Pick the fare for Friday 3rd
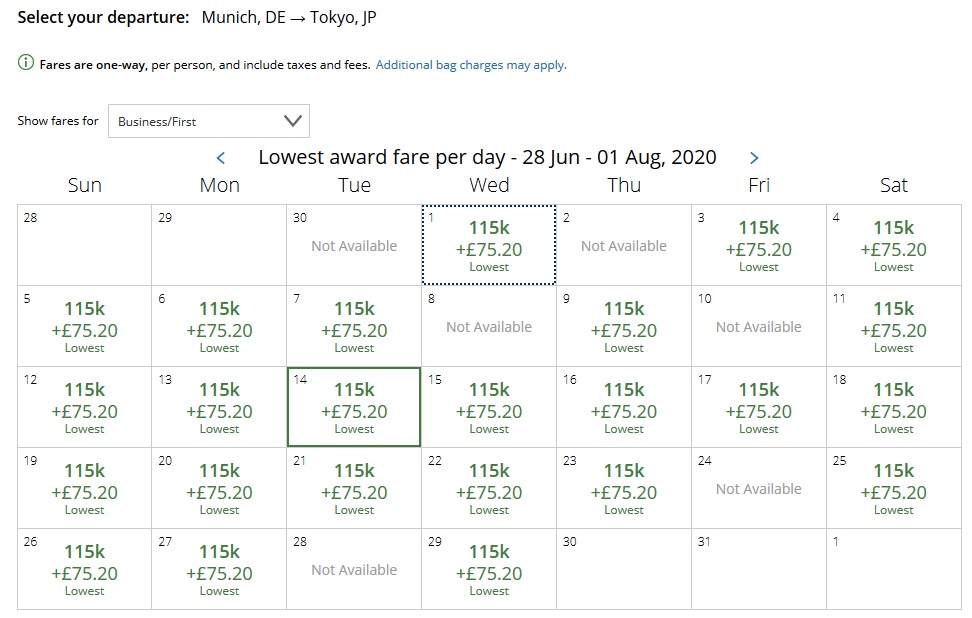Viewport: 972px width, 618px height. [758, 245]
